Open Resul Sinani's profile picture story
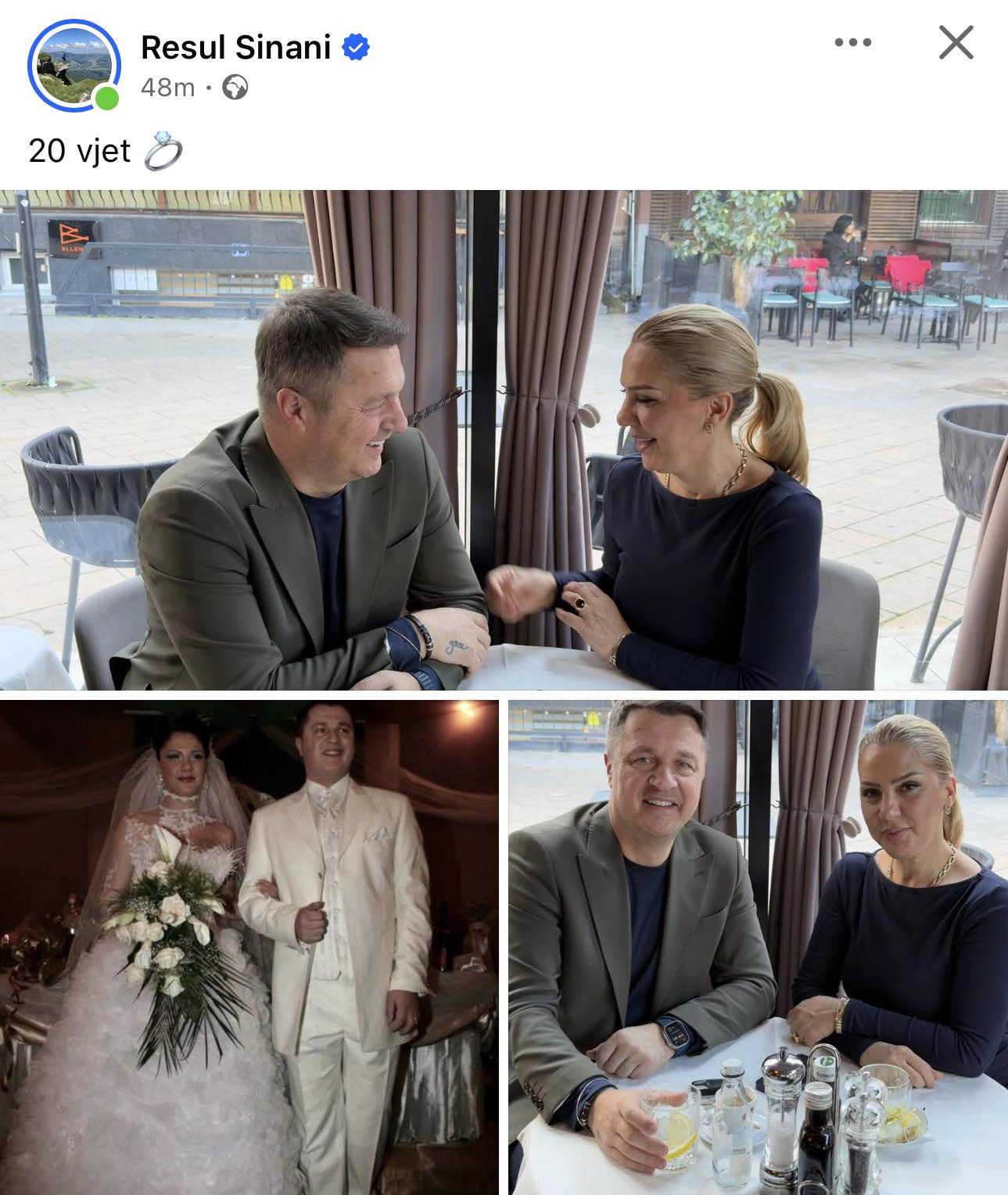The width and height of the screenshot is (1008, 1195). pyautogui.click(x=74, y=66)
